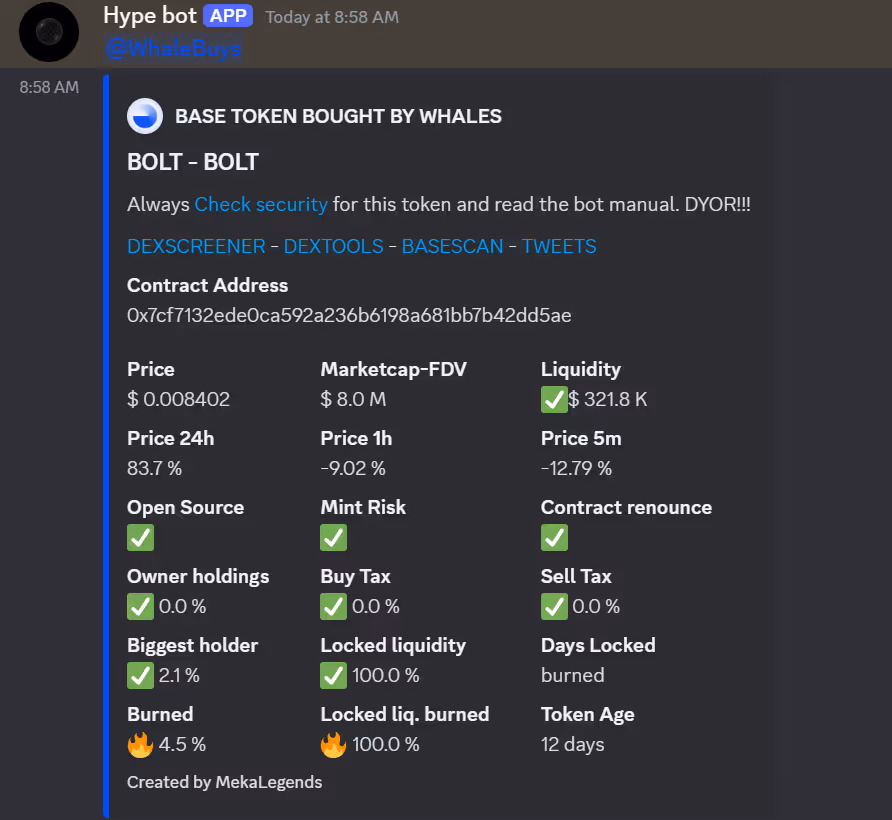
Task: Open the DEXTOOLS link
Action: coord(333,246)
